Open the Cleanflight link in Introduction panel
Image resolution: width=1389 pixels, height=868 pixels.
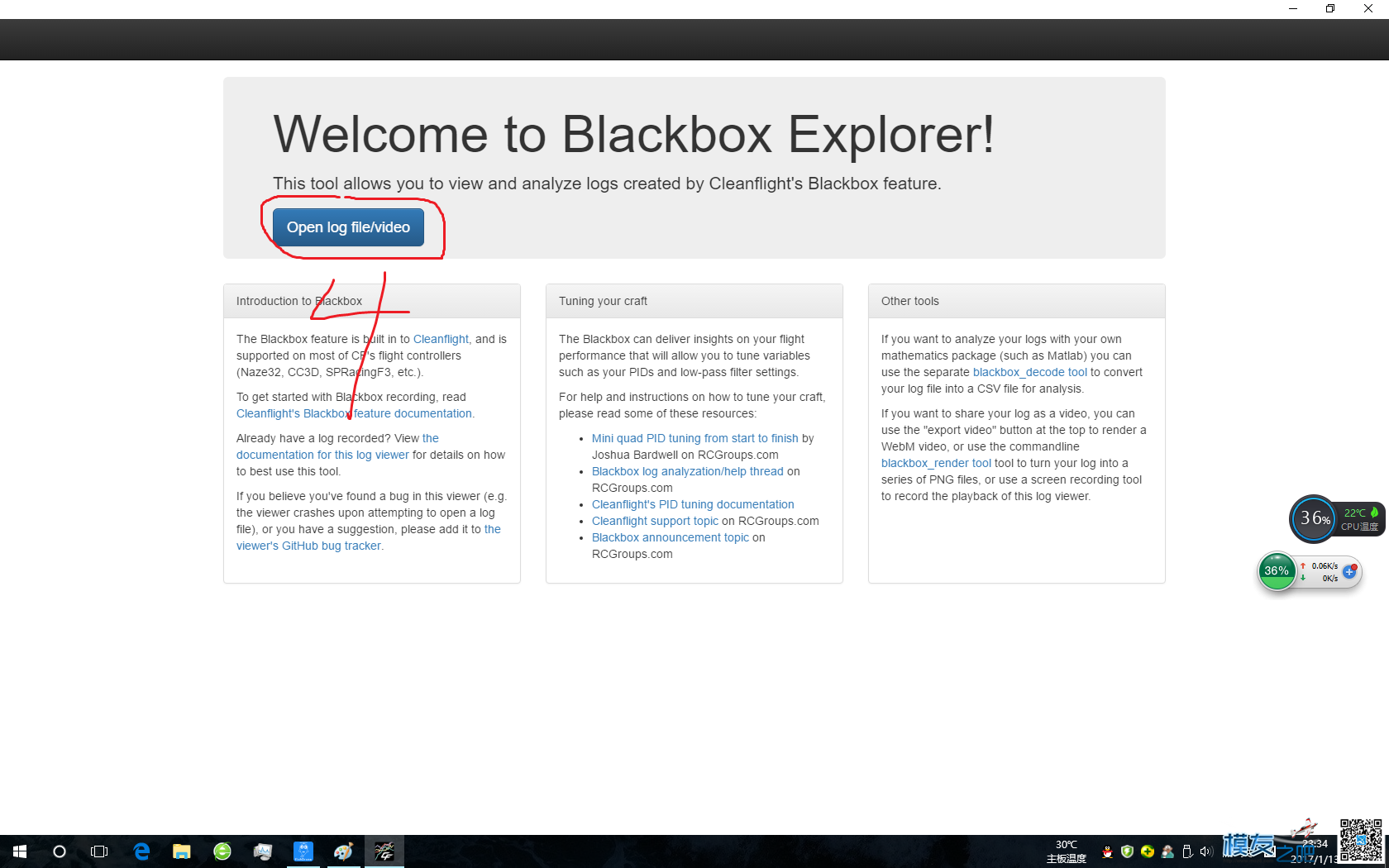tap(441, 339)
